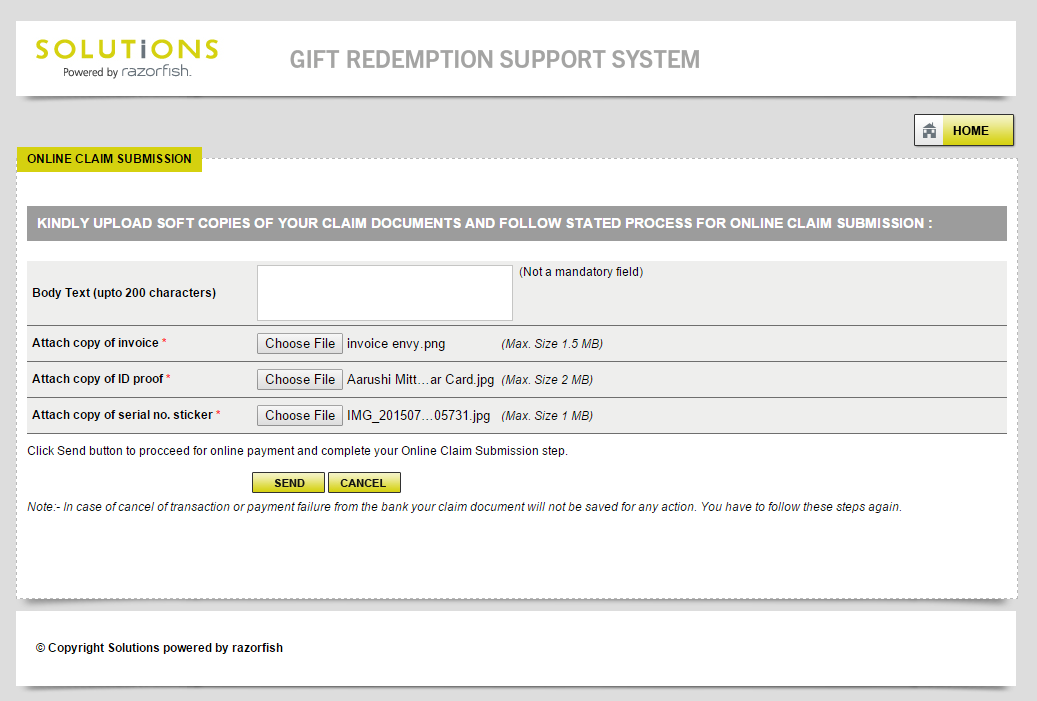Click the Solutions razorfish logo
Screen dimensions: 1037x701
126,58
